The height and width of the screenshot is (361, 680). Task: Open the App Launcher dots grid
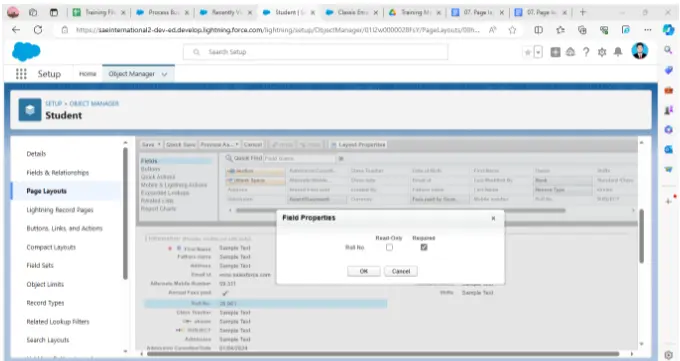[21, 74]
